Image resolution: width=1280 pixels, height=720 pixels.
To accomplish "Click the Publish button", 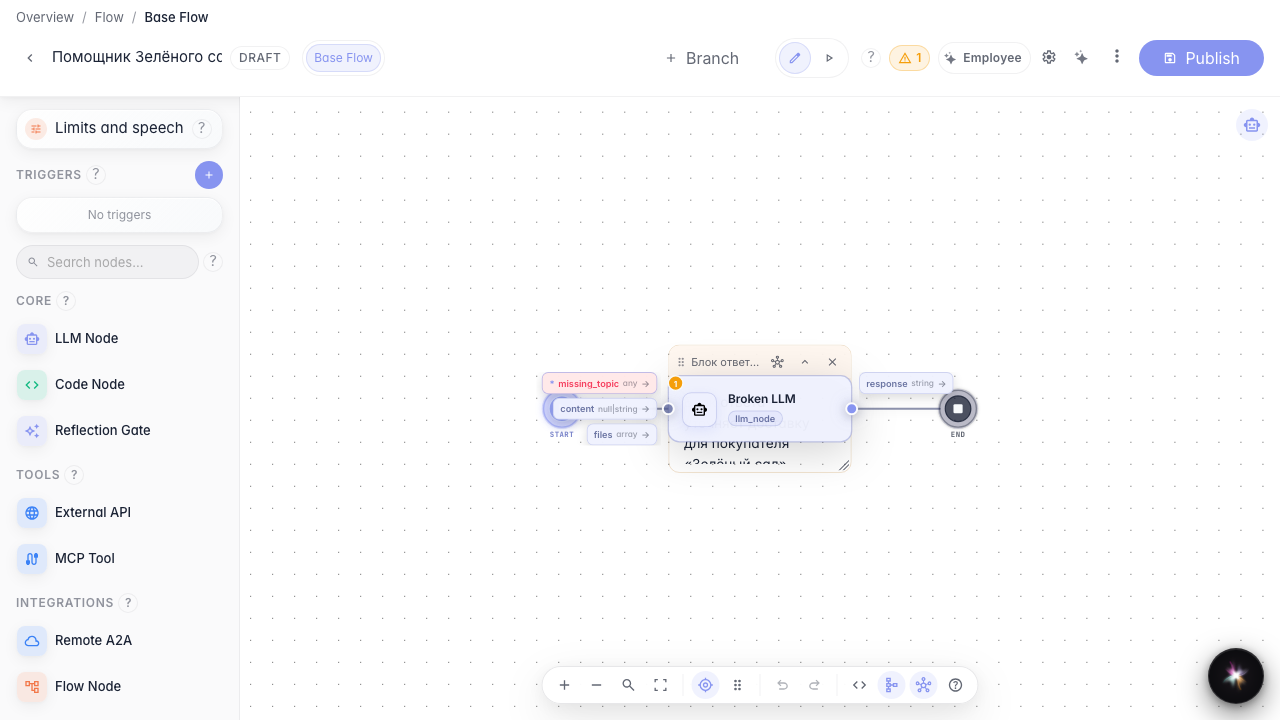I will point(1201,58).
